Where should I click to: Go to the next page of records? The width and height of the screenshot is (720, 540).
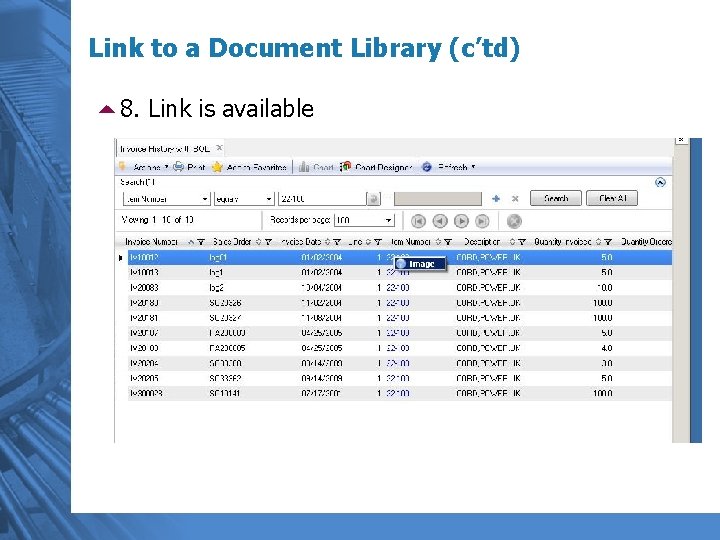[461, 221]
